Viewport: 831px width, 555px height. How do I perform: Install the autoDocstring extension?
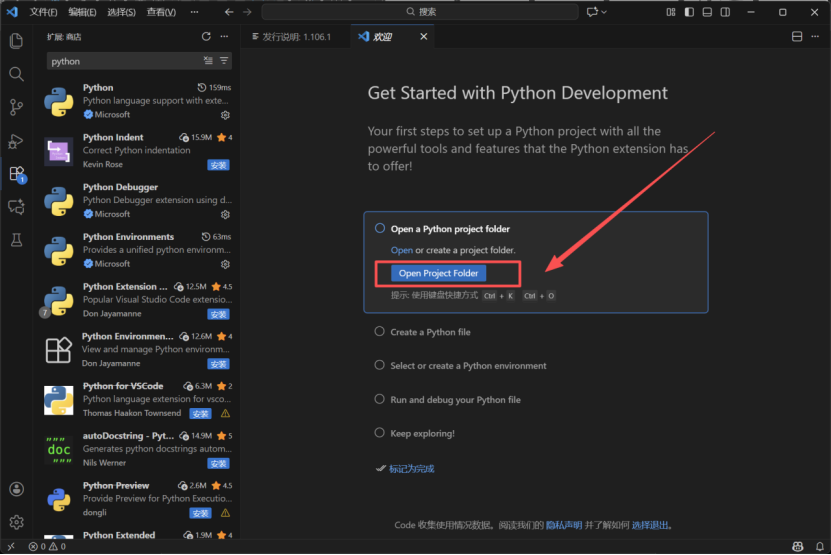(218, 464)
